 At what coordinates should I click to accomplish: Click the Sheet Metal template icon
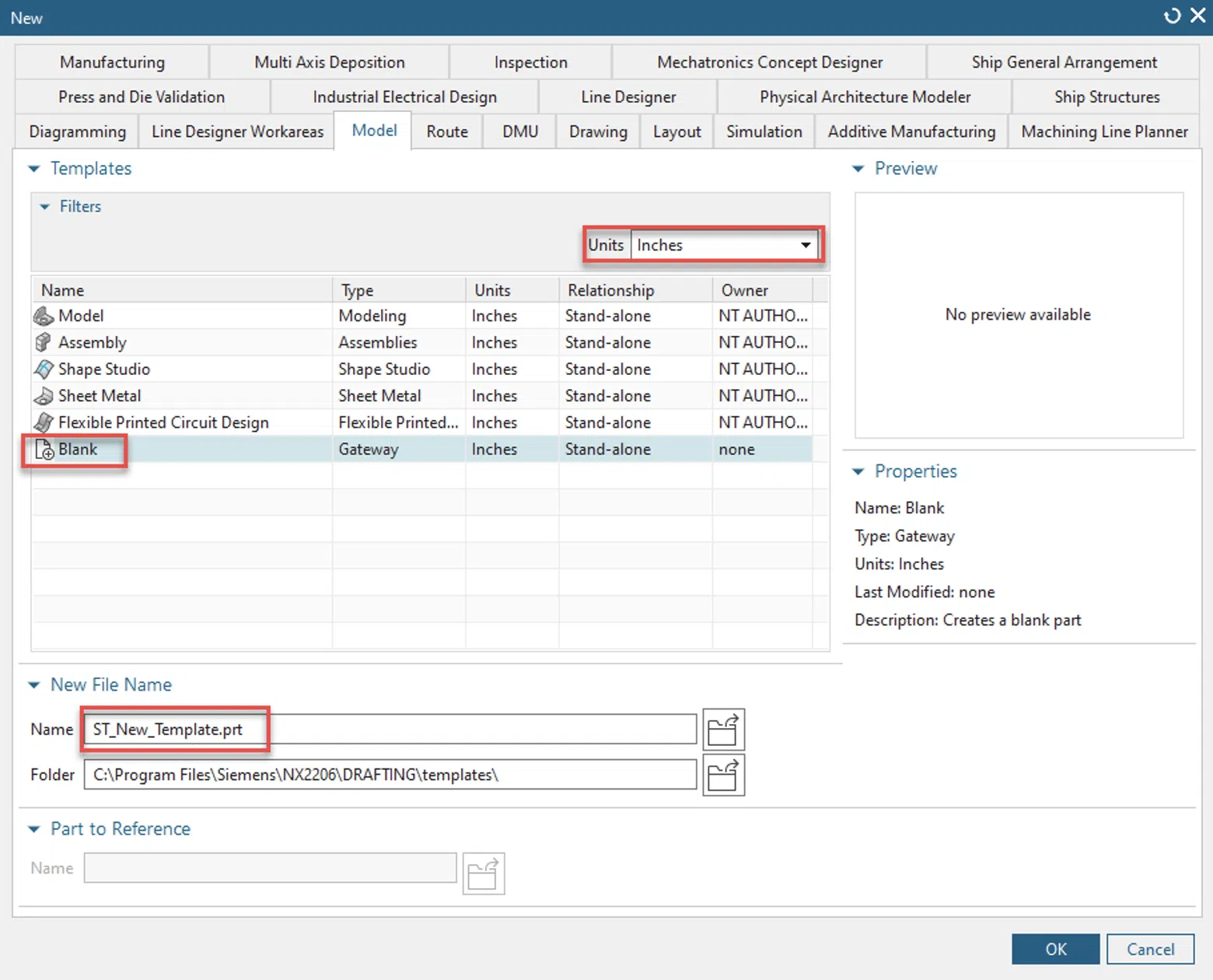click(x=44, y=396)
